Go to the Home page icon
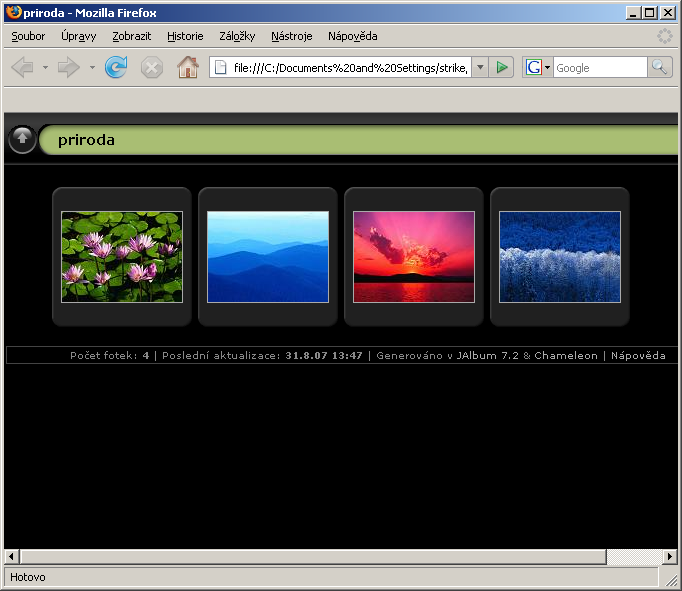682x591 pixels. click(188, 67)
